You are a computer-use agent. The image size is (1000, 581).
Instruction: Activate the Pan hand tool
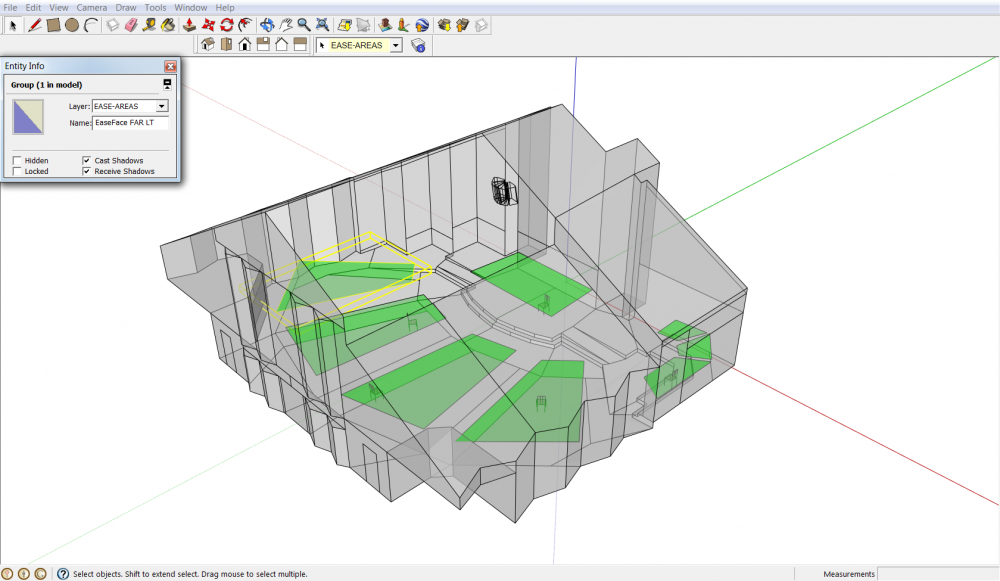click(x=286, y=26)
